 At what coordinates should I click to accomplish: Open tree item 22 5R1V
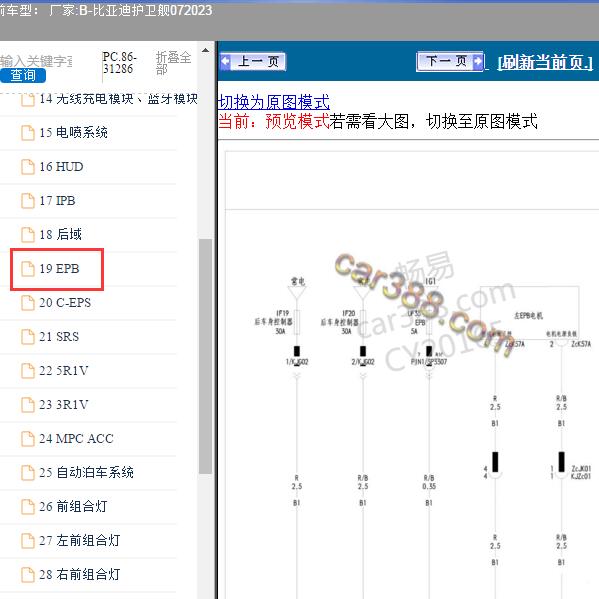pos(64,371)
